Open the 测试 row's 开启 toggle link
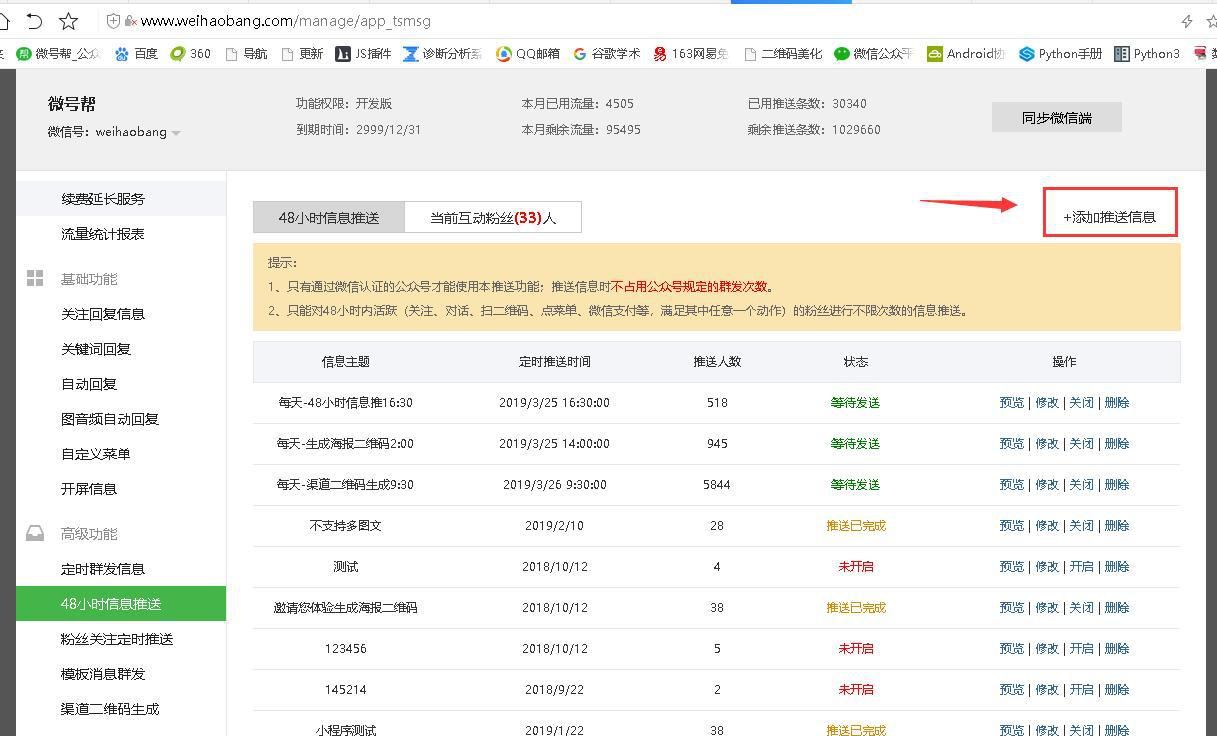The image size is (1217, 736). tap(1081, 566)
